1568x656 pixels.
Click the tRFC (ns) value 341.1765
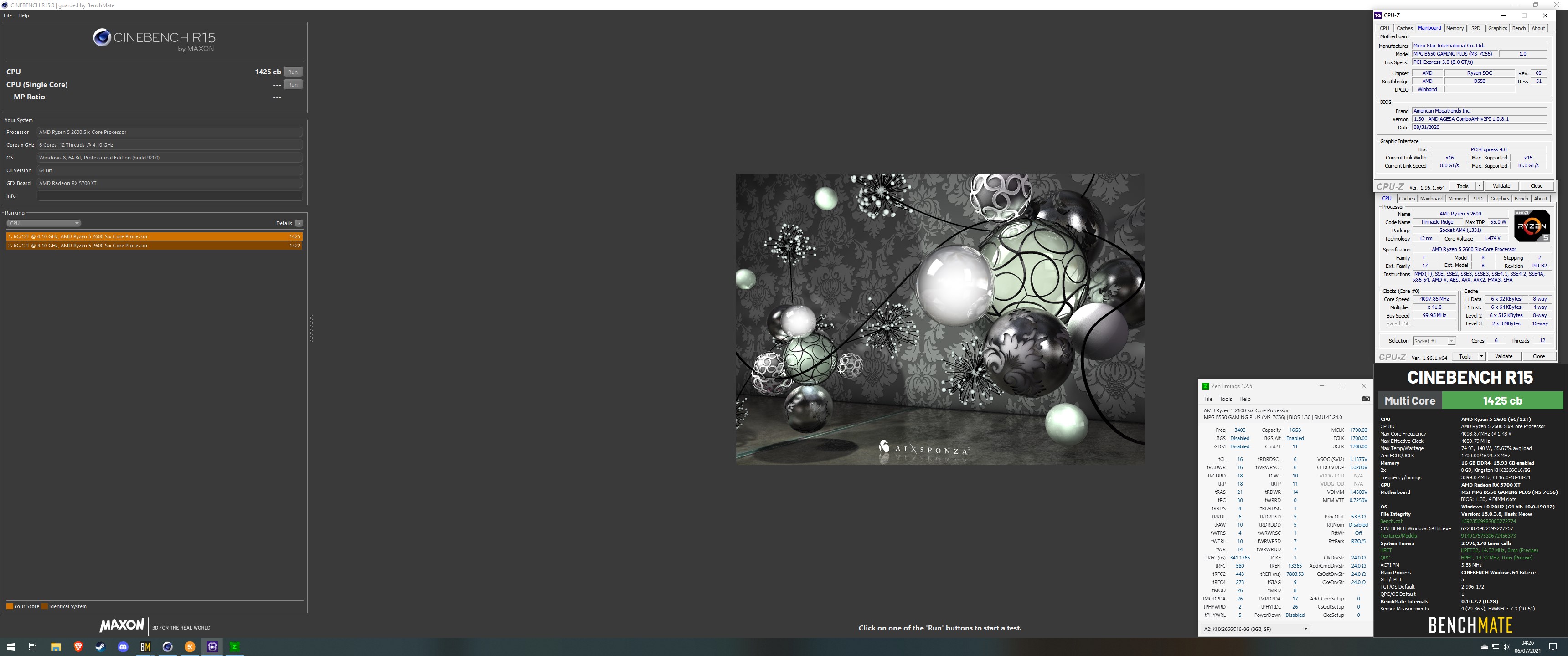tap(1239, 558)
